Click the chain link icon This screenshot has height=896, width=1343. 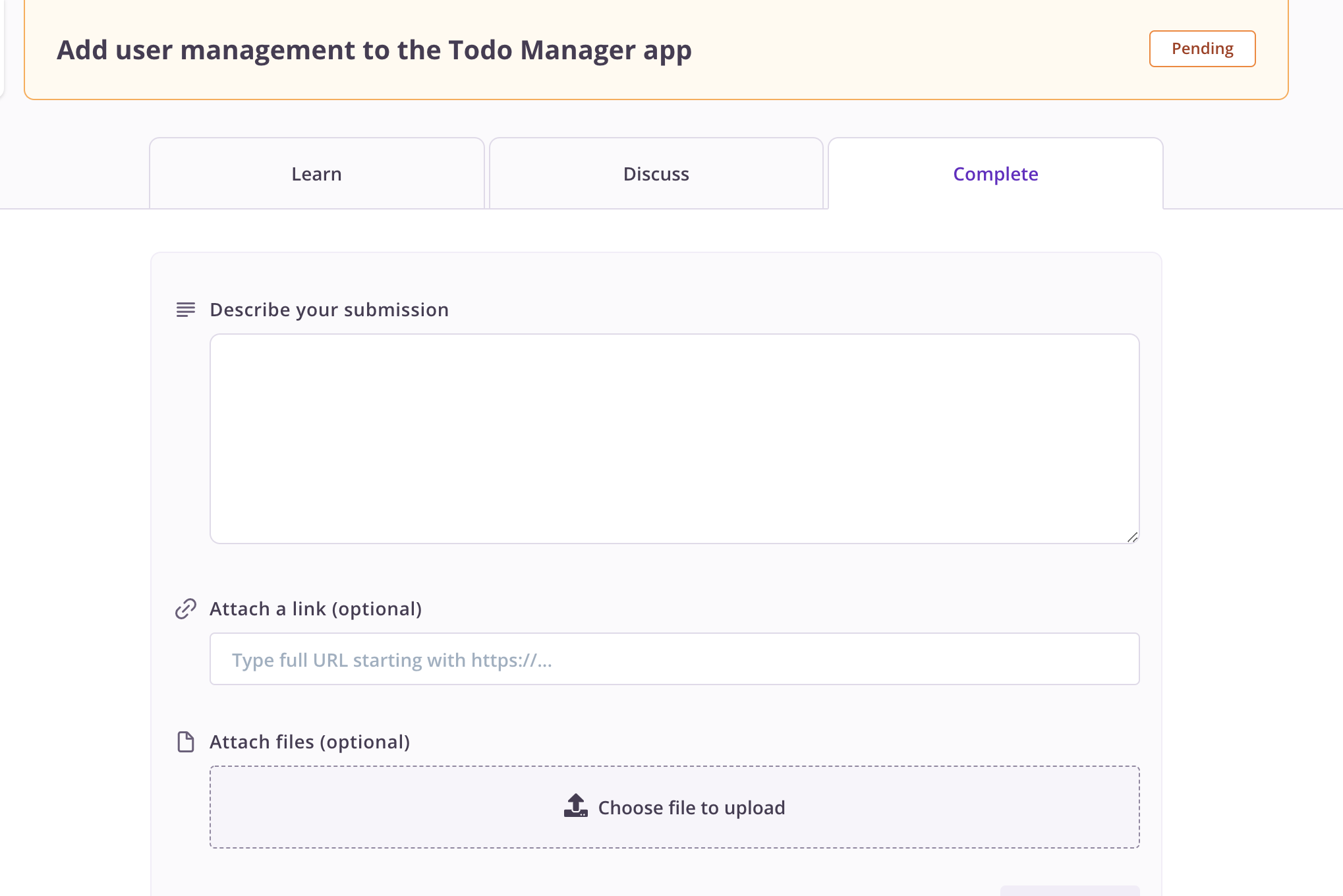click(x=186, y=609)
